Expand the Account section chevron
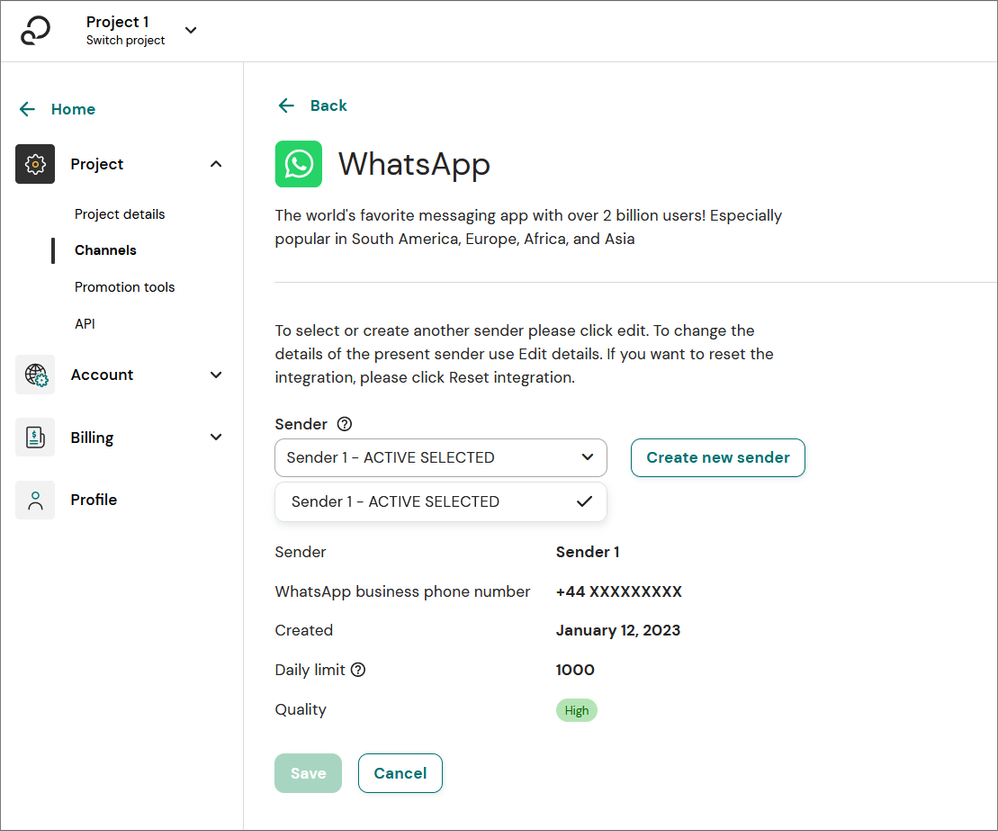 [216, 375]
